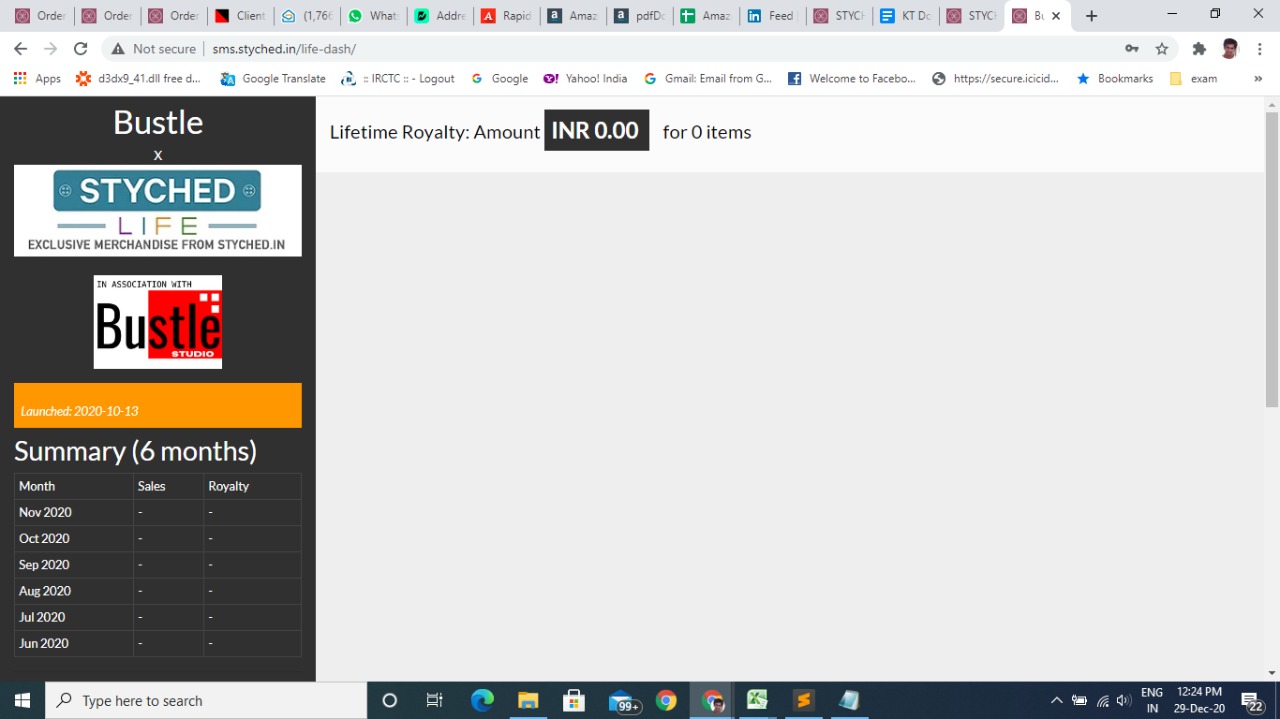1280x719 pixels.
Task: Open the exam bookmarks folder
Action: tap(1193, 78)
